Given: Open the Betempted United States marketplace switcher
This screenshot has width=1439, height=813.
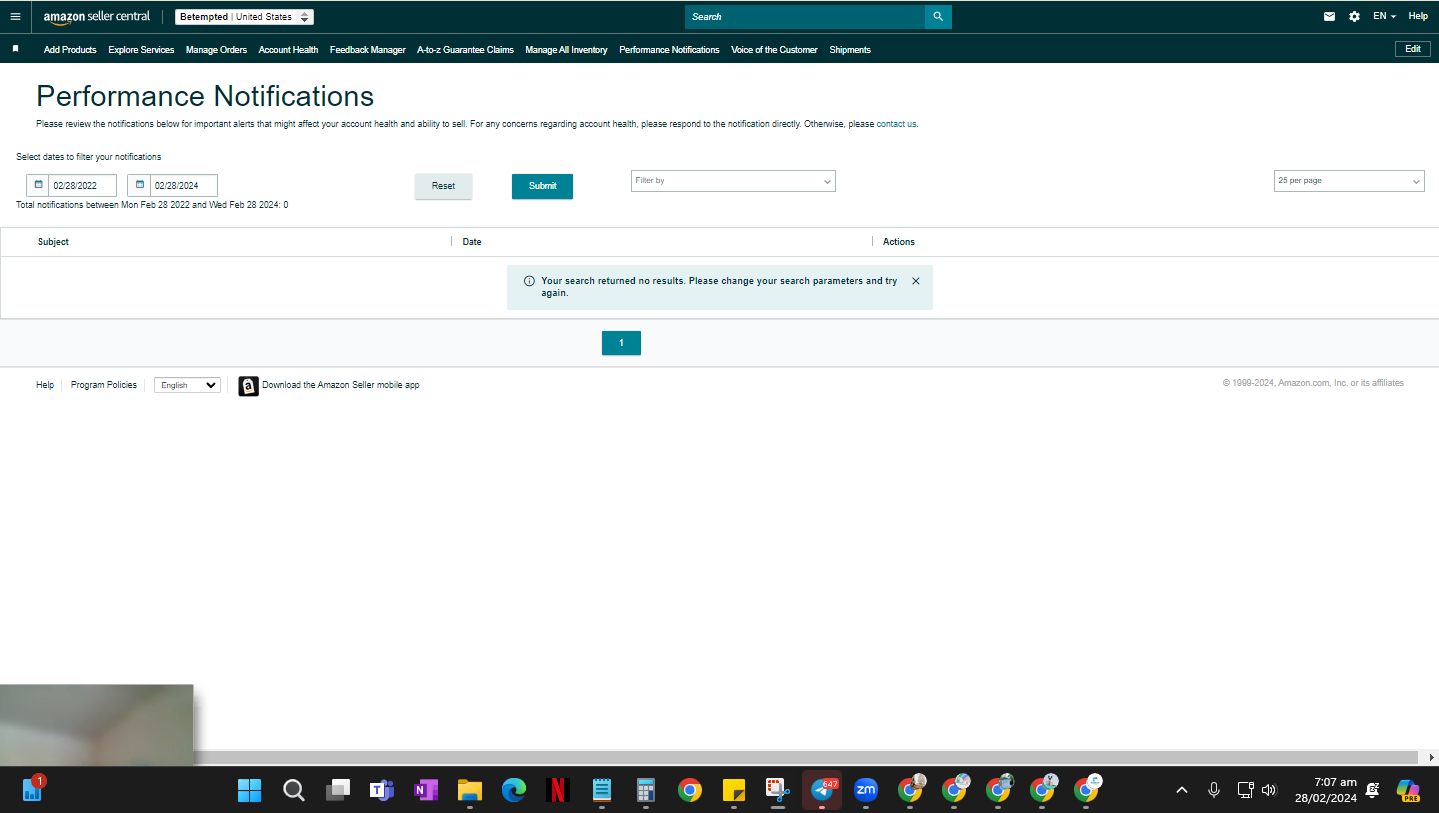Looking at the screenshot, I should coord(244,17).
